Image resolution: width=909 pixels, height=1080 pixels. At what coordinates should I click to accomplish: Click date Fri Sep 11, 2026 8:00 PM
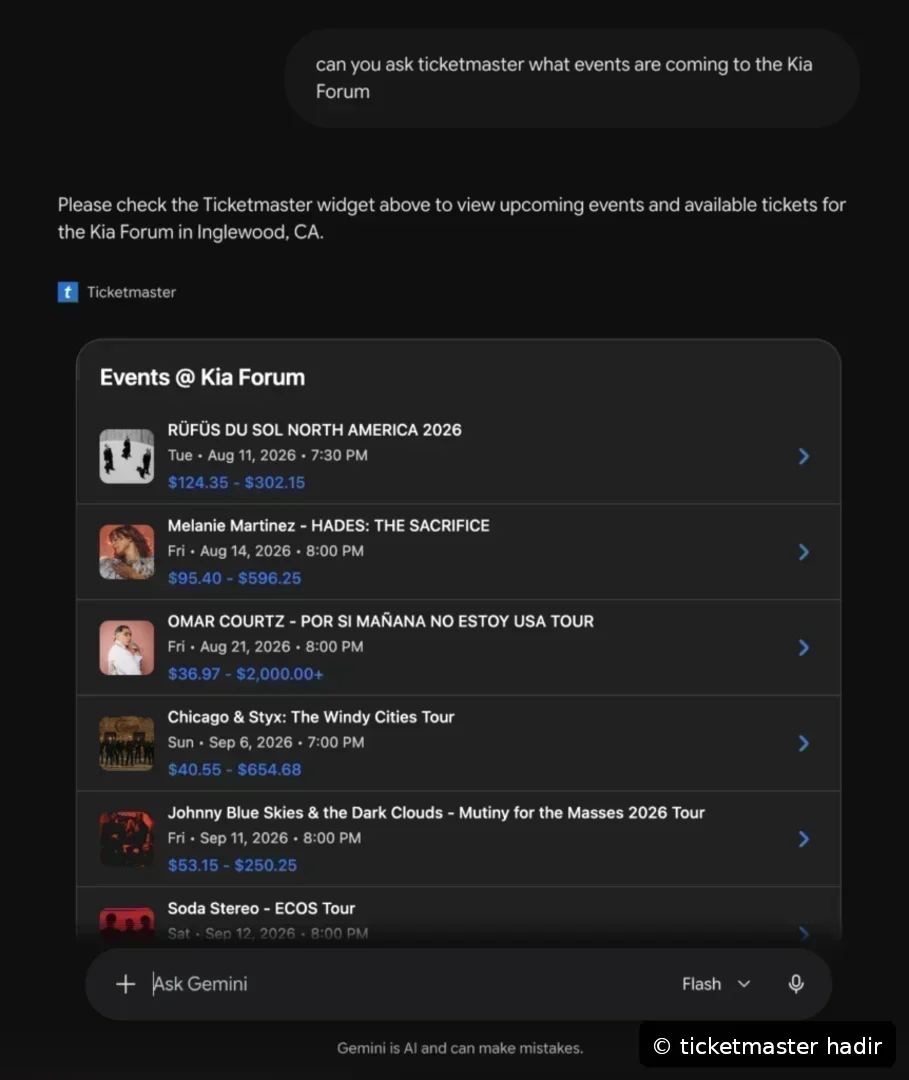[x=264, y=838]
